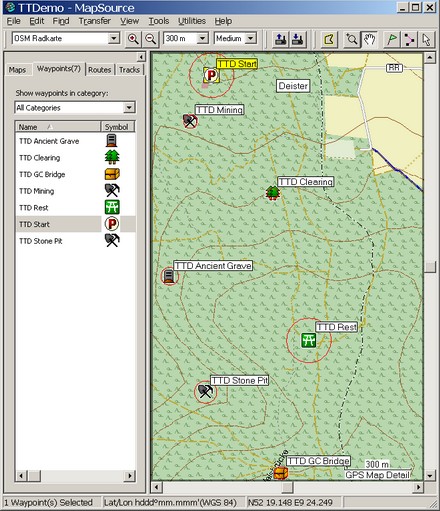The width and height of the screenshot is (440, 511).
Task: Click the TTD Mining icon on map
Action: (190, 121)
